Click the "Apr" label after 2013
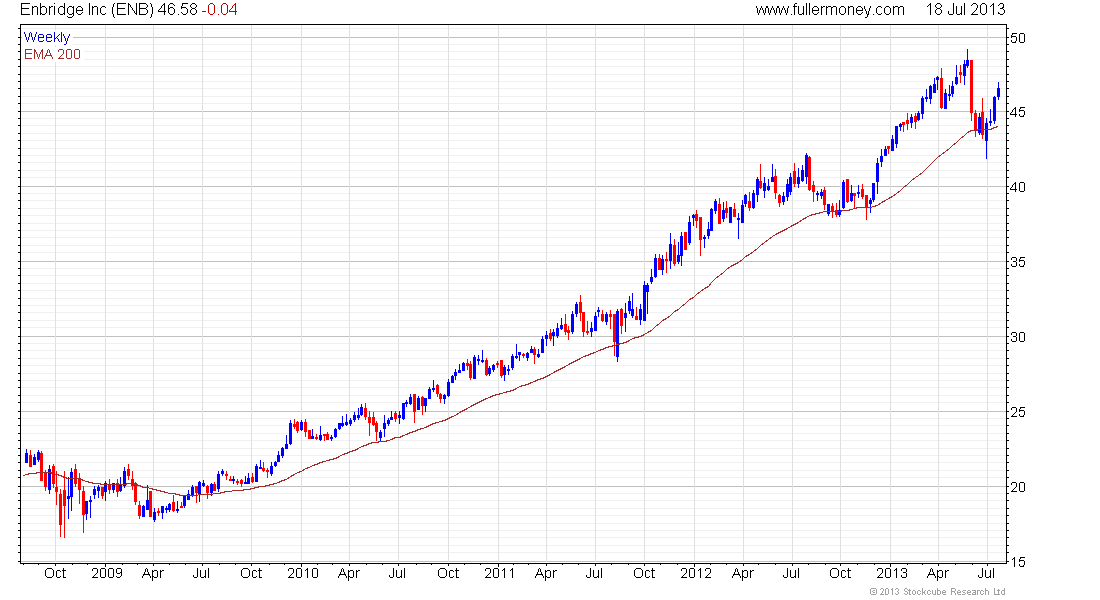 pos(938,573)
